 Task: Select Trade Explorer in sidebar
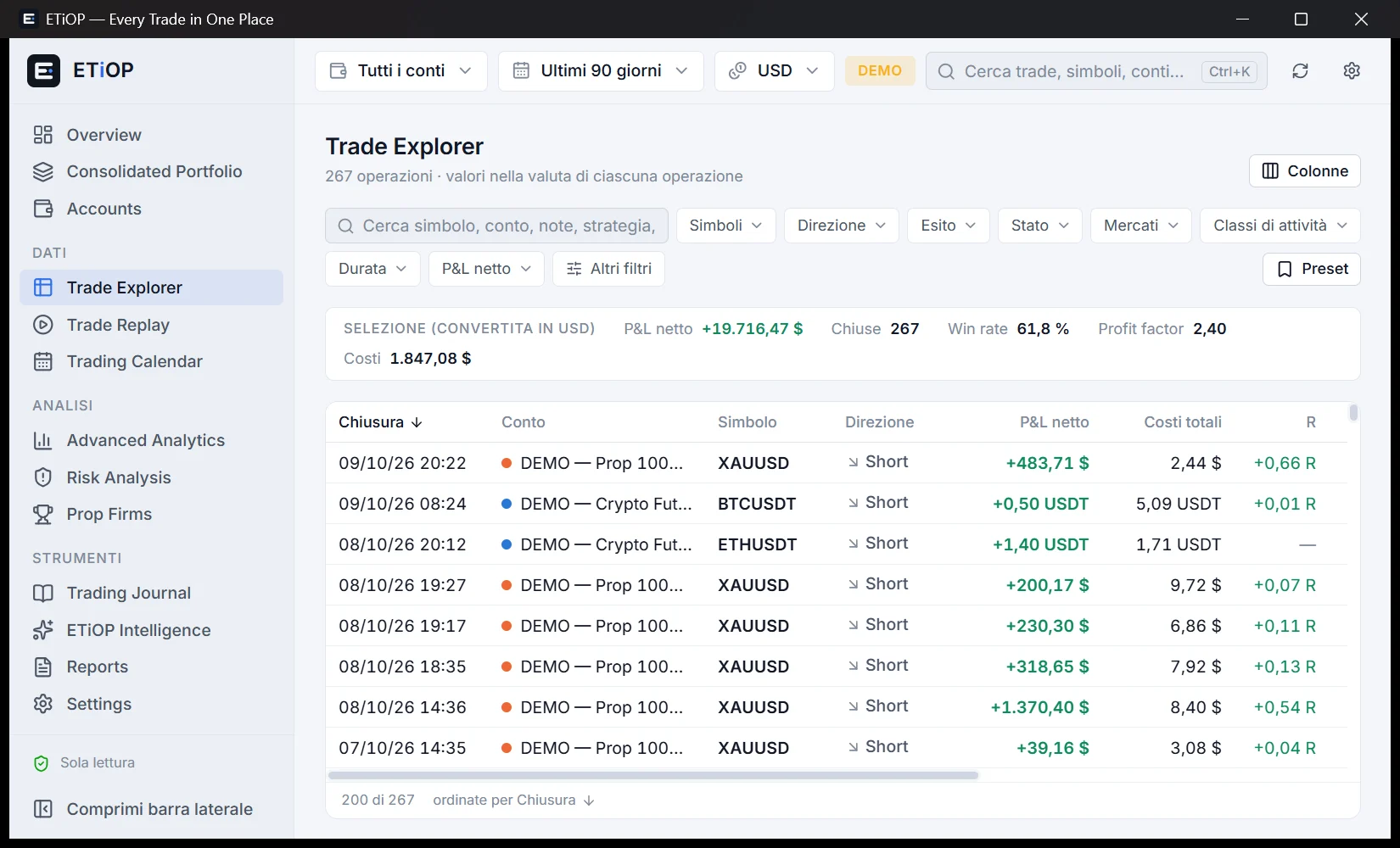tap(151, 287)
